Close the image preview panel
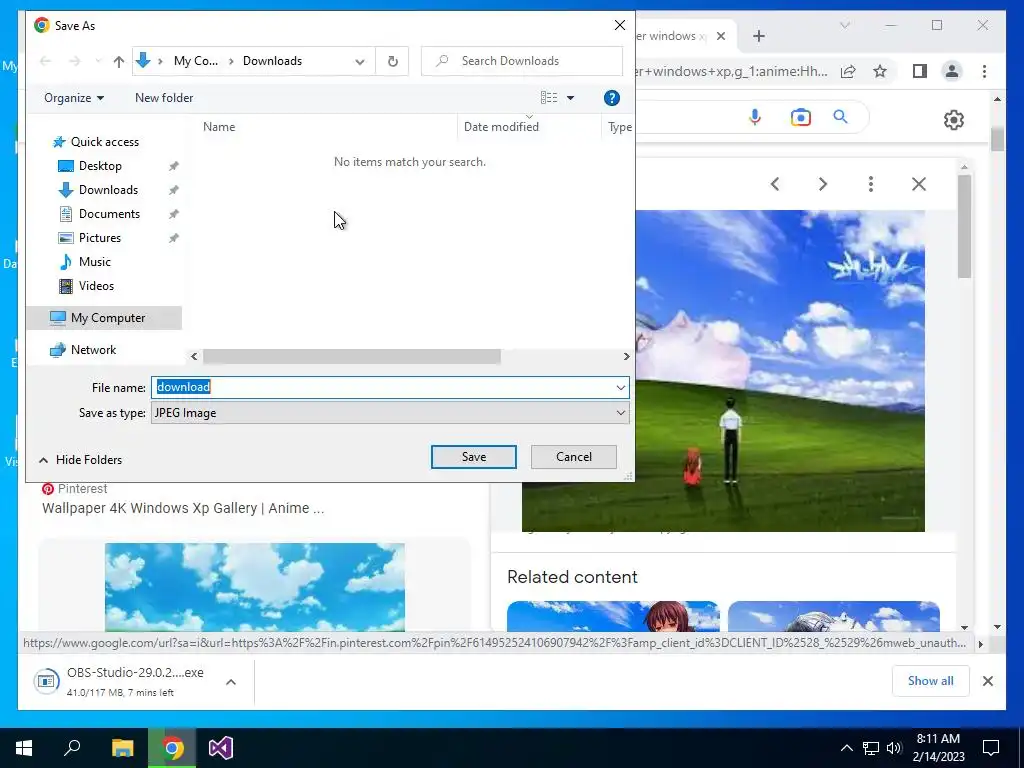This screenshot has width=1024, height=768. [919, 184]
